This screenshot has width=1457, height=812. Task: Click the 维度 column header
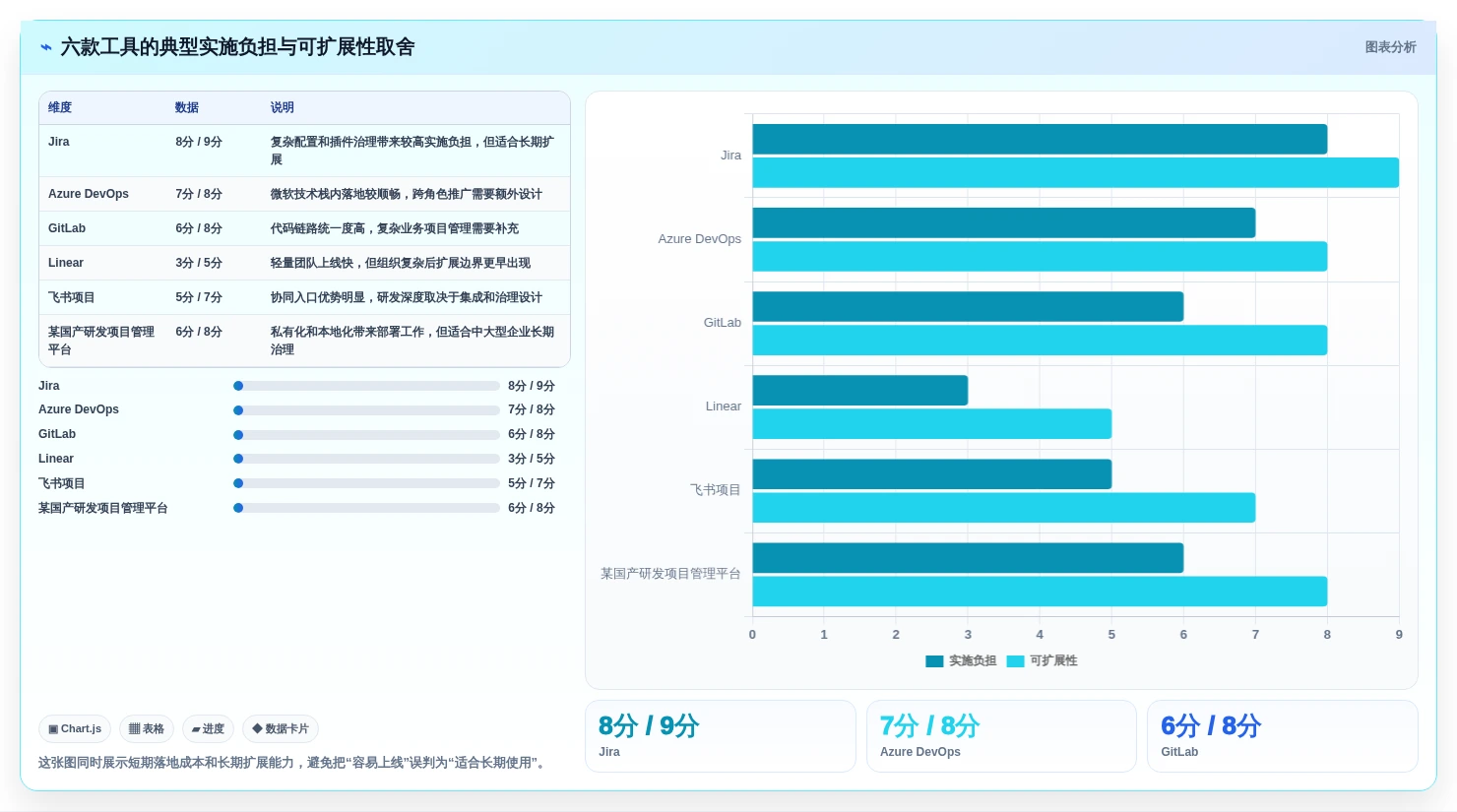(60, 107)
